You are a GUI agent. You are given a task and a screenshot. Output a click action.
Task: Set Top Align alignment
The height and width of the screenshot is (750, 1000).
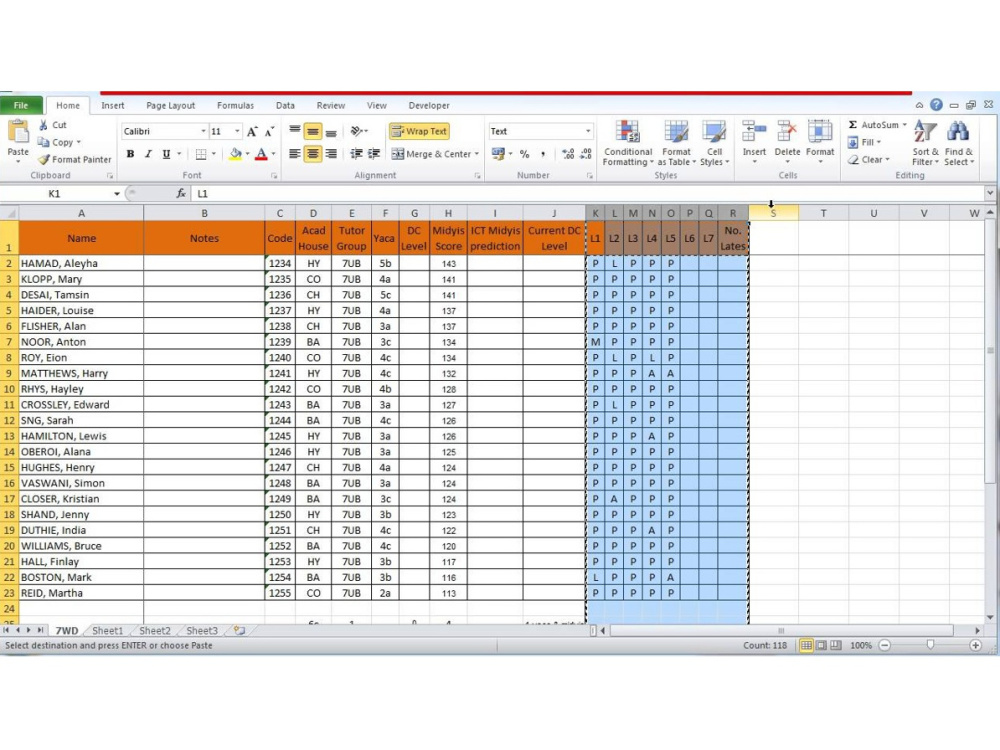point(295,131)
